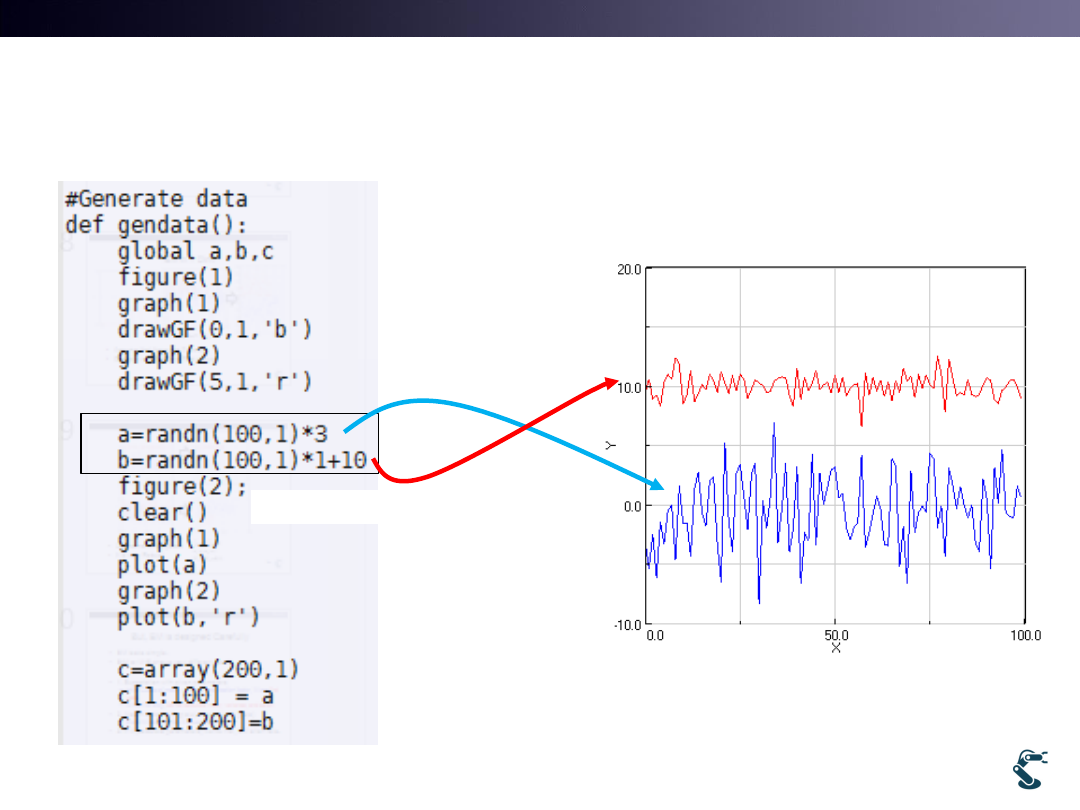Click the X axis title under the chart
The width and height of the screenshot is (1080, 810).
point(836,649)
